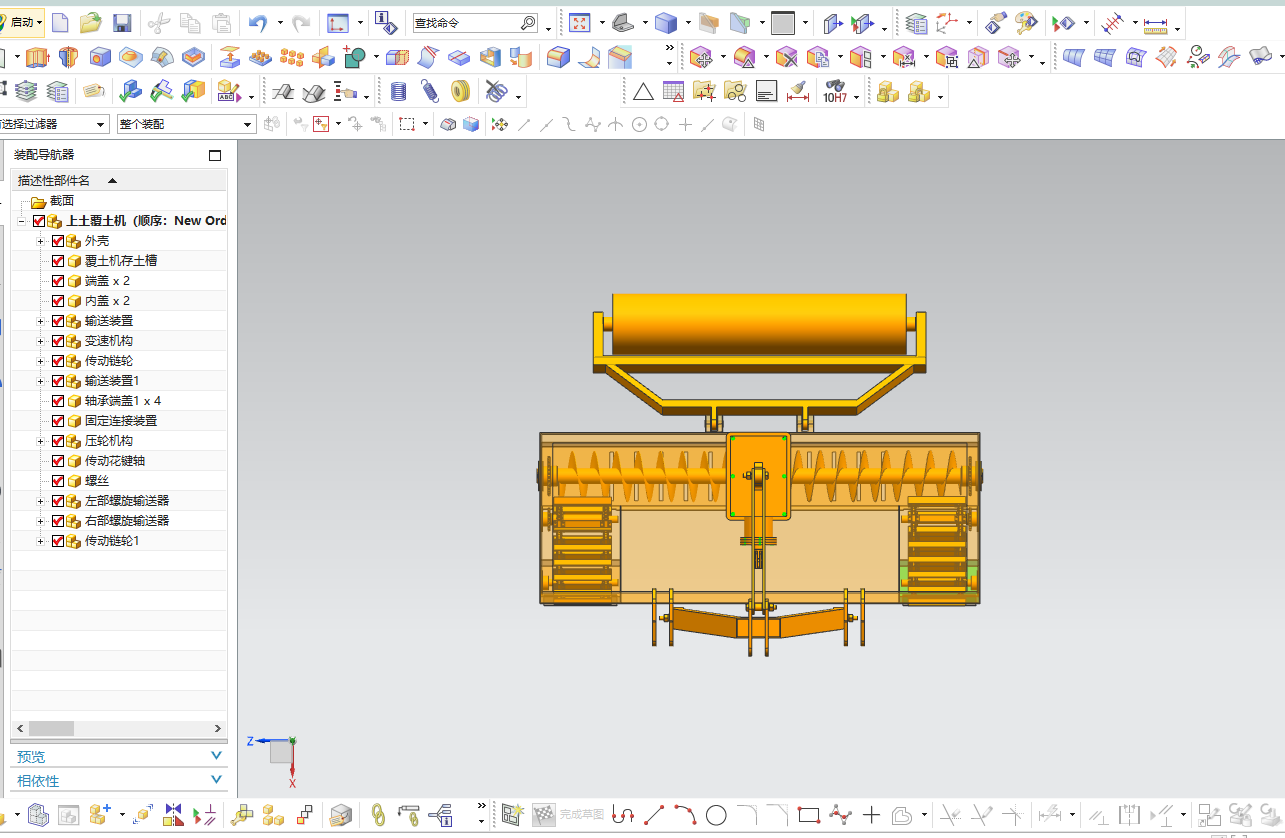Click the assembly chain constraints icon

click(x=378, y=815)
